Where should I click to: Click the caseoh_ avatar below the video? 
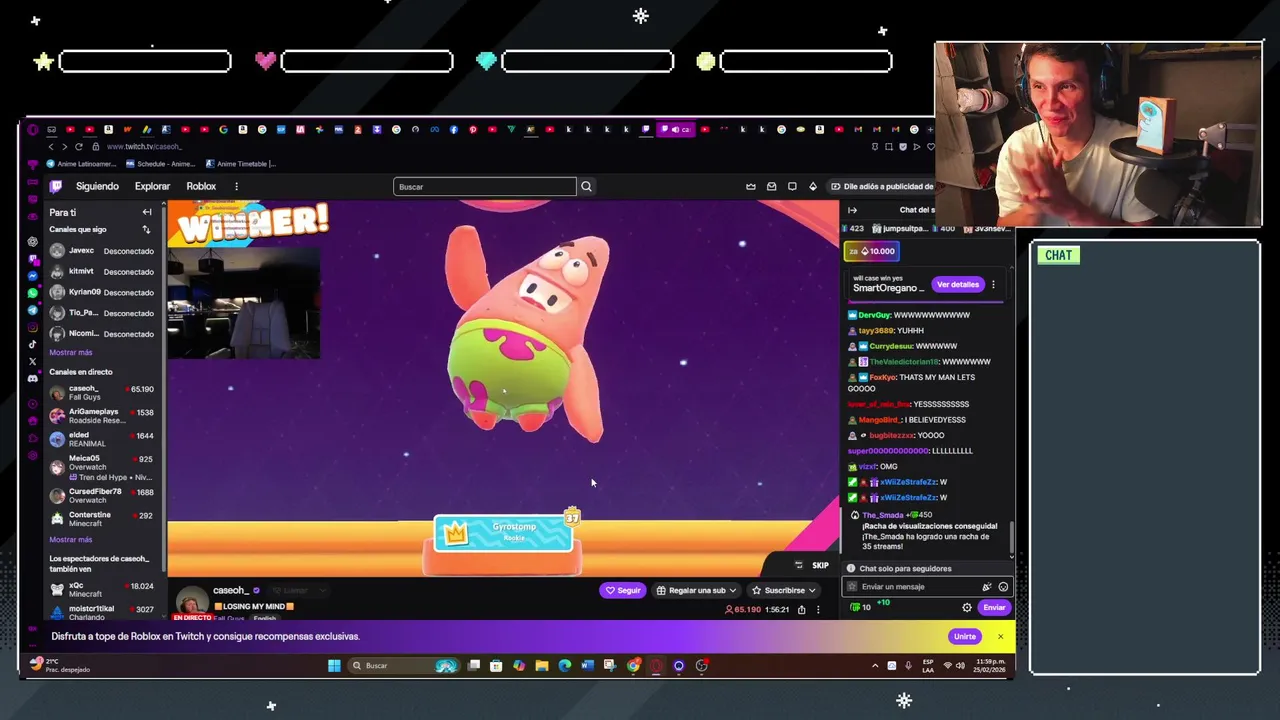[191, 602]
